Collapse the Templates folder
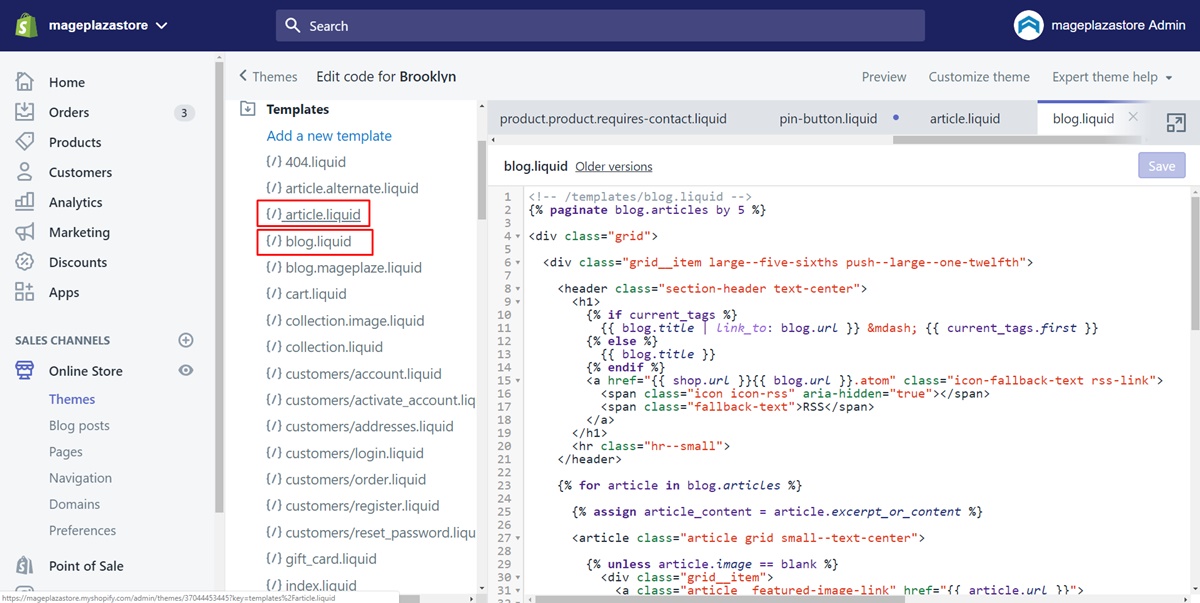 (248, 109)
